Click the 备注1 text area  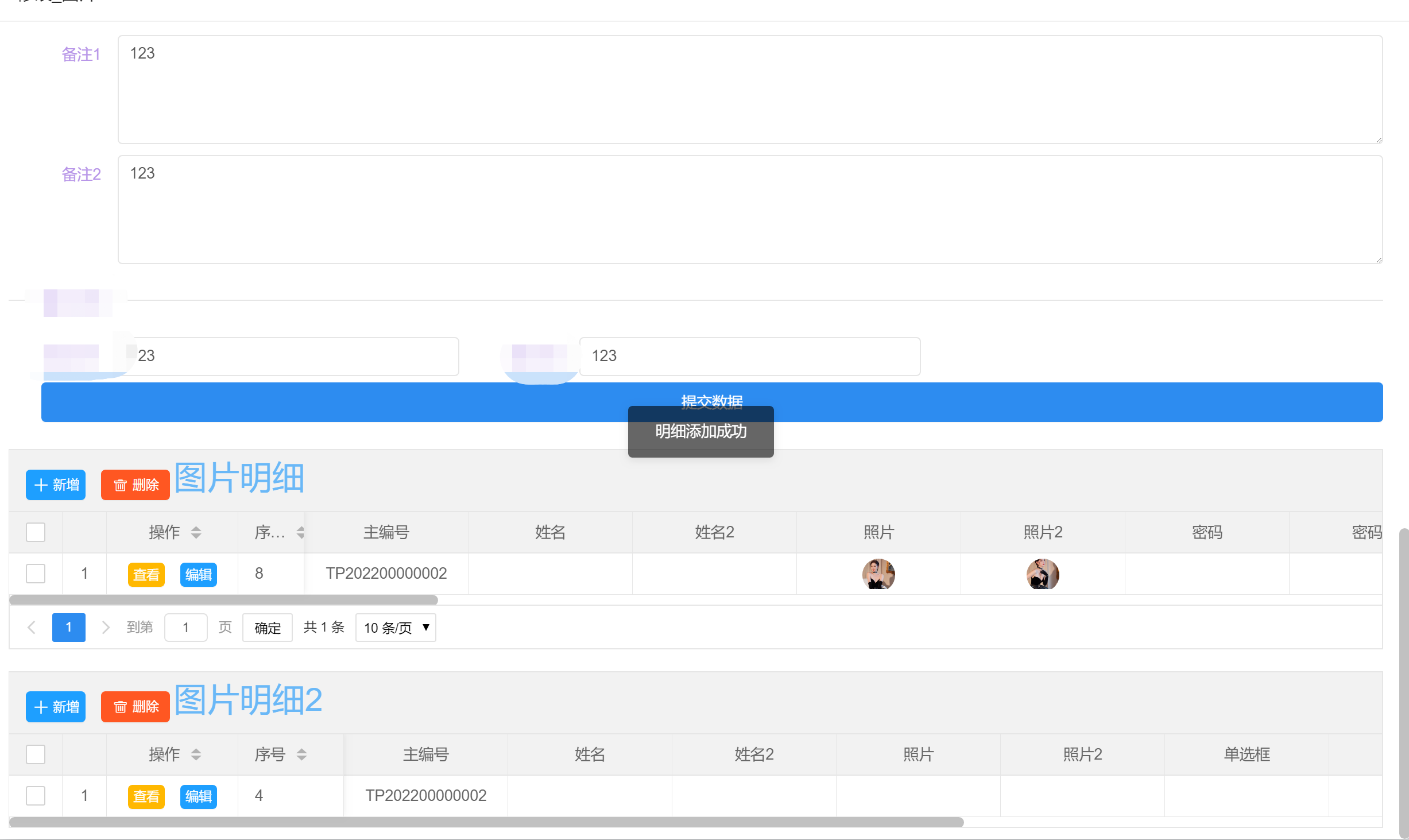coord(749,90)
